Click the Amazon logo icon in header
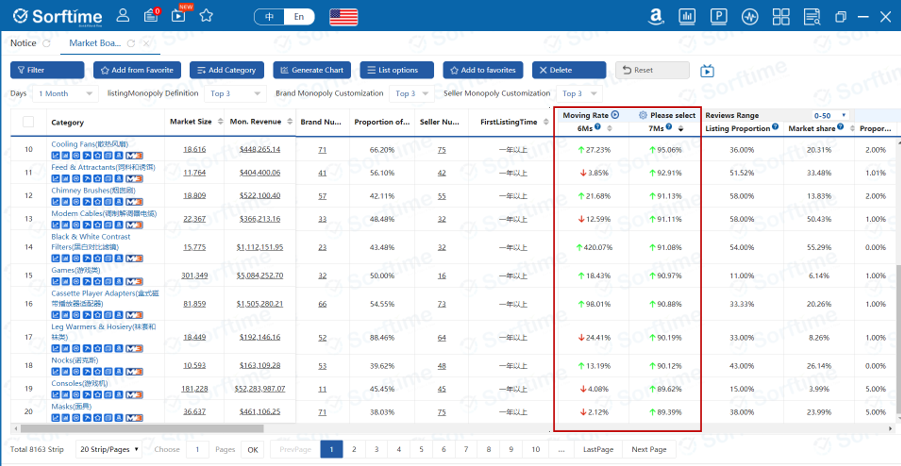The height and width of the screenshot is (466, 901). click(x=657, y=16)
